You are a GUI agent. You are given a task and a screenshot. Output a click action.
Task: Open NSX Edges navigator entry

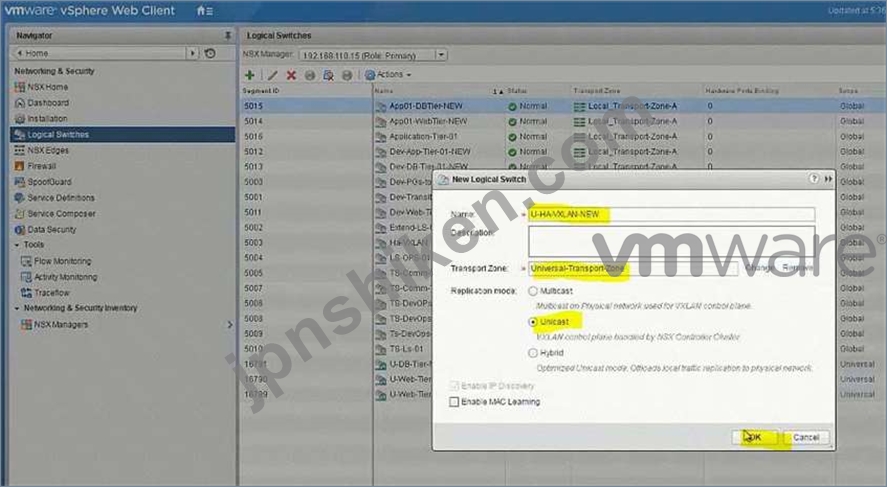[x=48, y=150]
